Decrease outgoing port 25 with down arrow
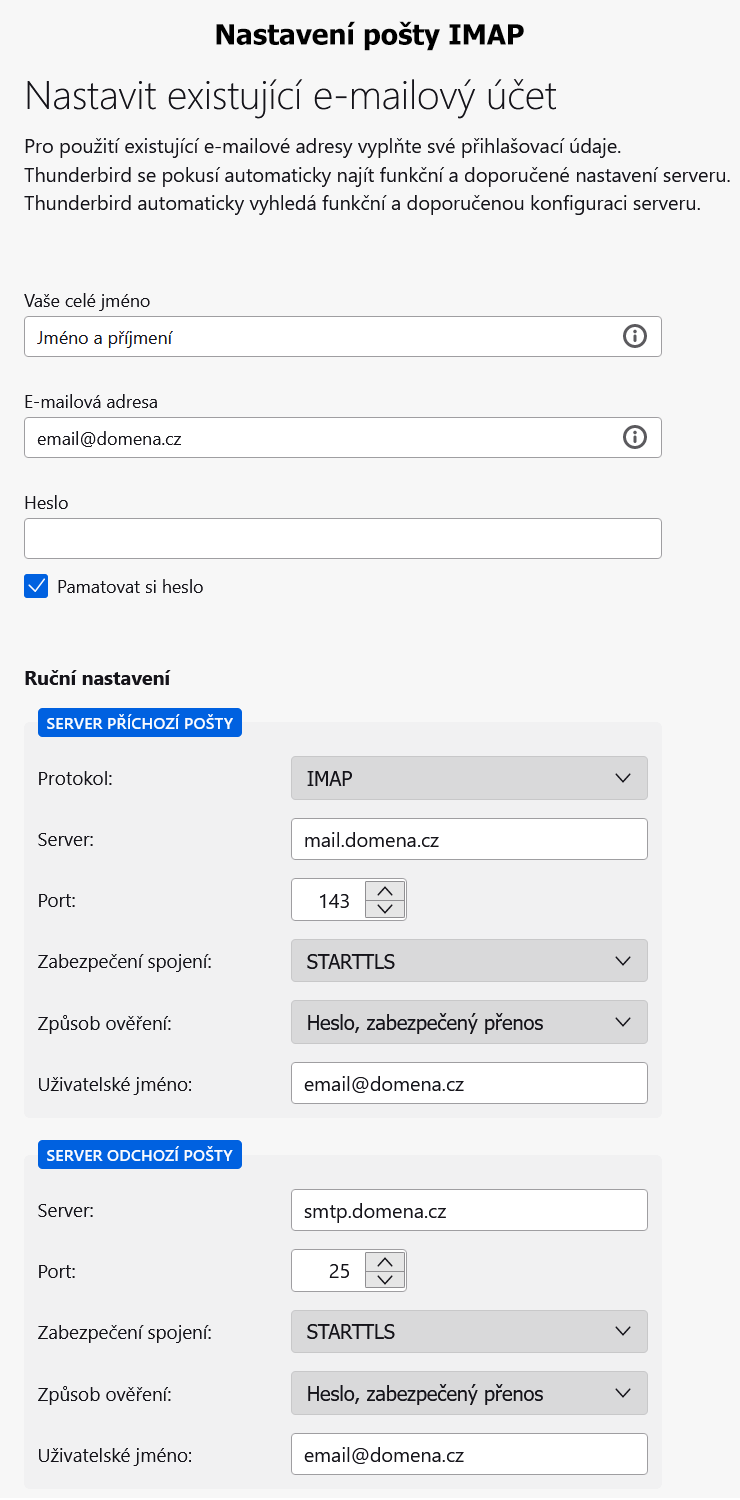 pyautogui.click(x=386, y=1280)
